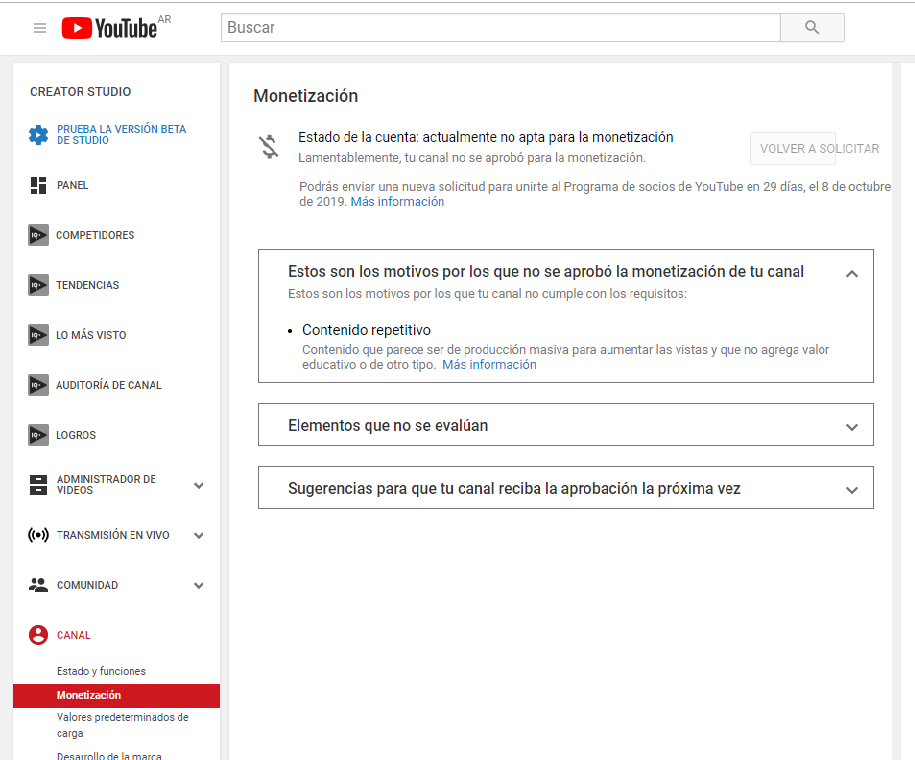Viewport: 915px width, 760px height.
Task: Open the Tendencias menu item
Action: (x=88, y=285)
